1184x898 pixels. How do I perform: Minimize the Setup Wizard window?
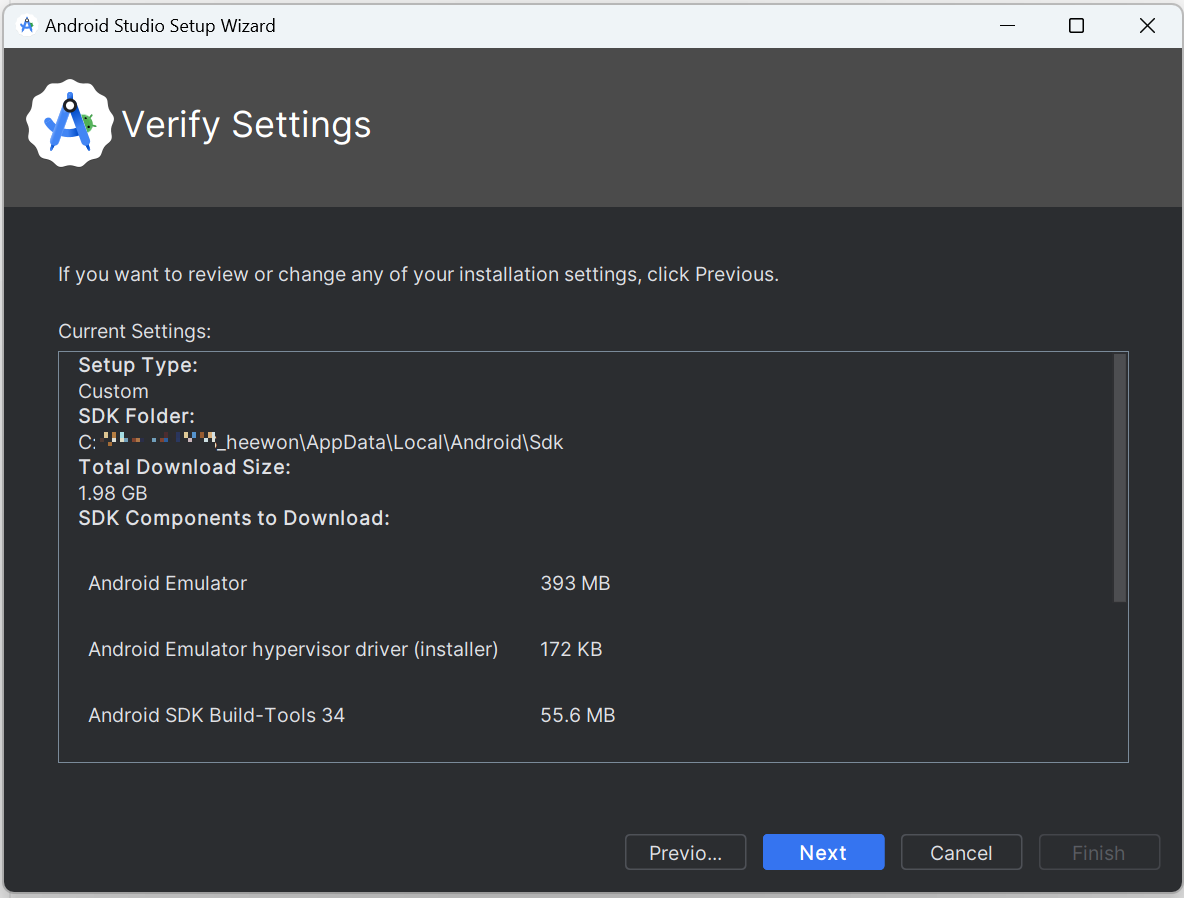[x=1007, y=26]
